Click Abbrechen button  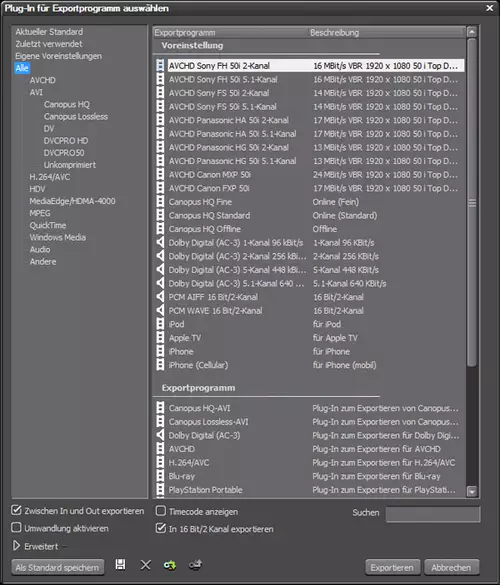[451, 567]
